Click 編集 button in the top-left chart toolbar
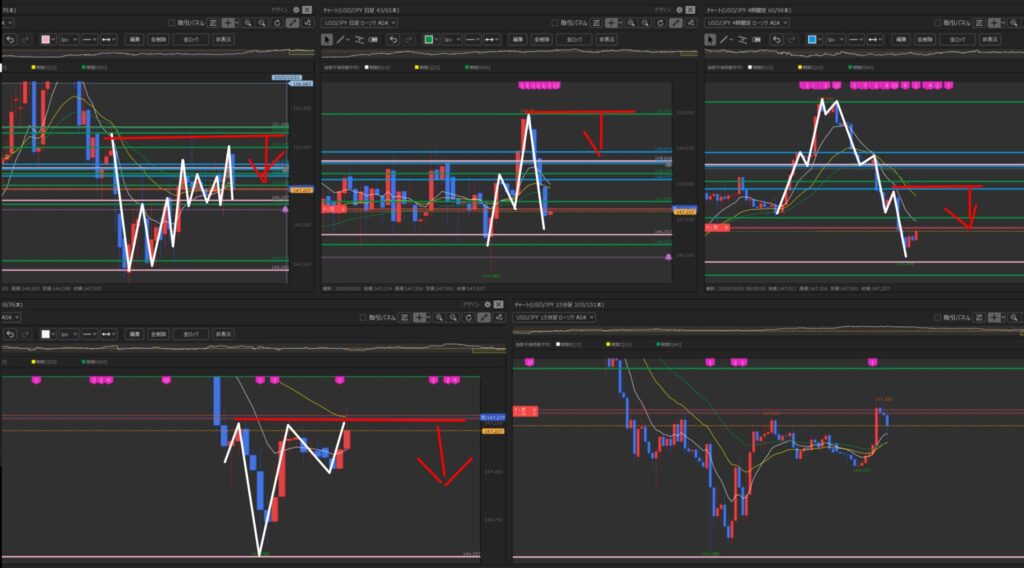 tap(131, 40)
